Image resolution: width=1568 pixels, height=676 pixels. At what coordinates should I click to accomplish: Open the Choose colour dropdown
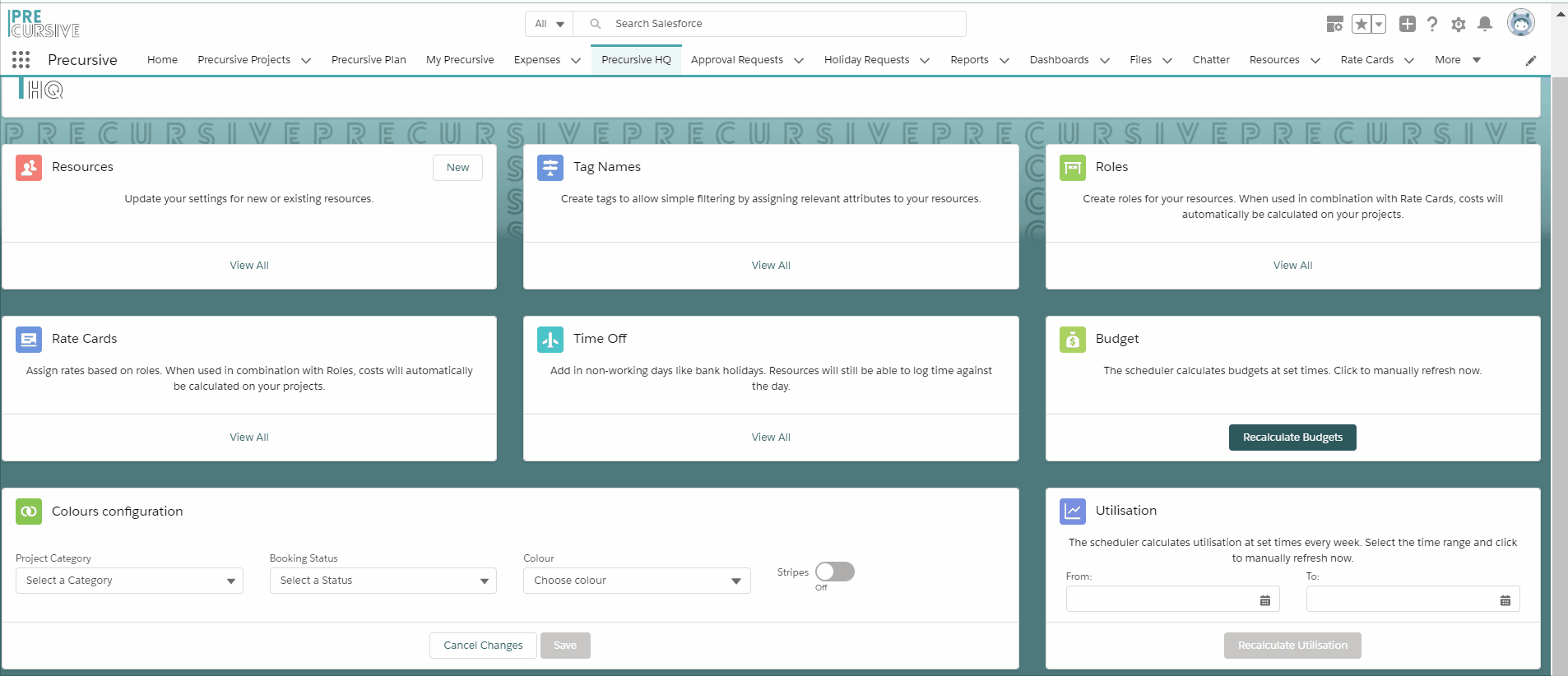click(637, 581)
